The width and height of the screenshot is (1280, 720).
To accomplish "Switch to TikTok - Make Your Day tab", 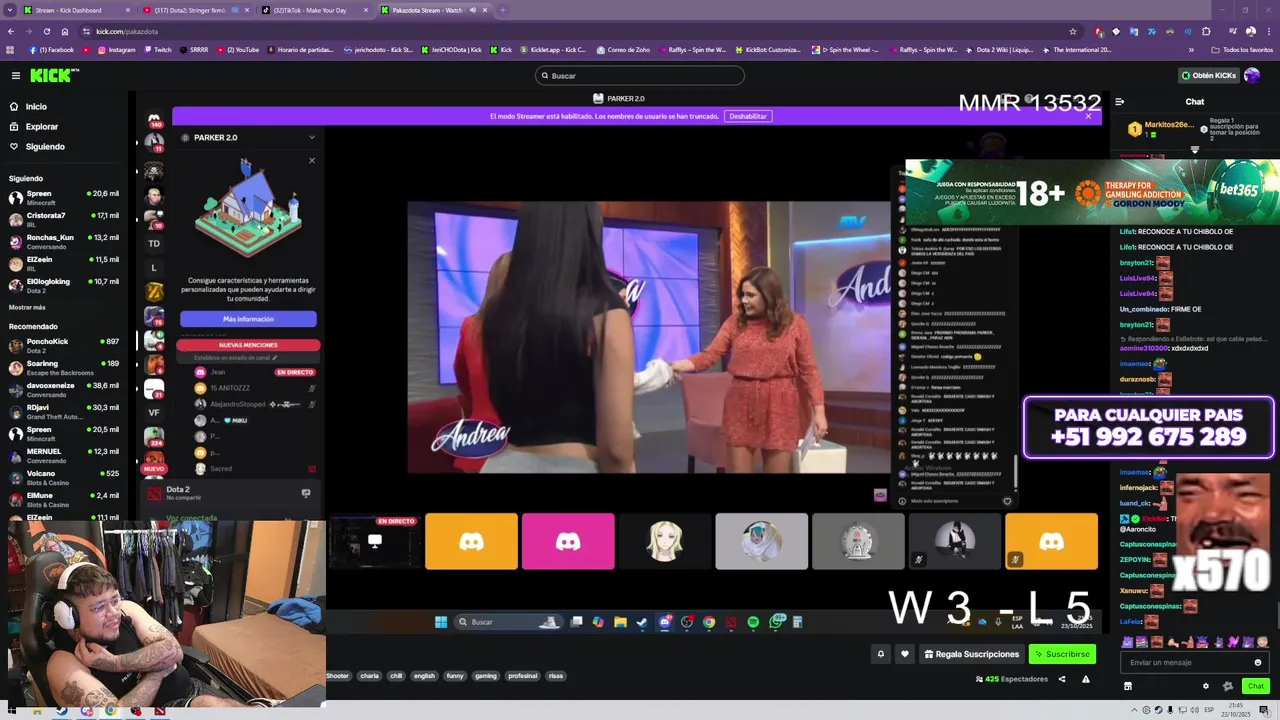I will point(315,10).
